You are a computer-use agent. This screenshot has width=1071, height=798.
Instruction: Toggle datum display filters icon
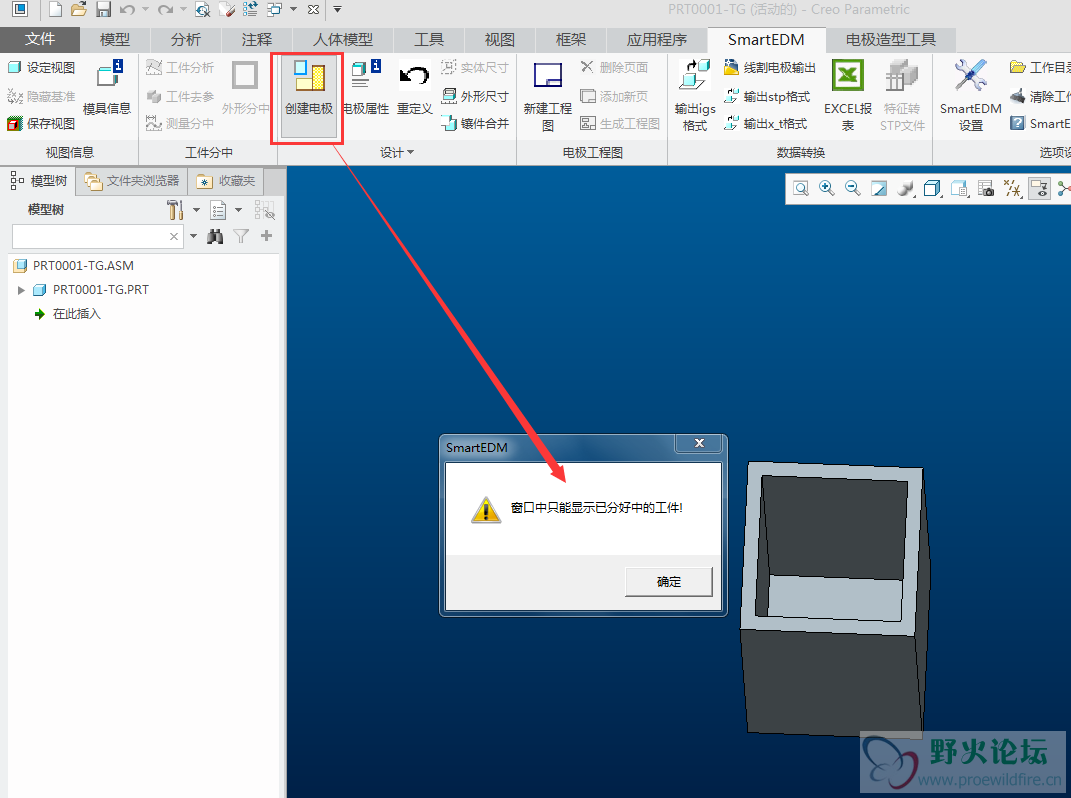coord(1012,188)
